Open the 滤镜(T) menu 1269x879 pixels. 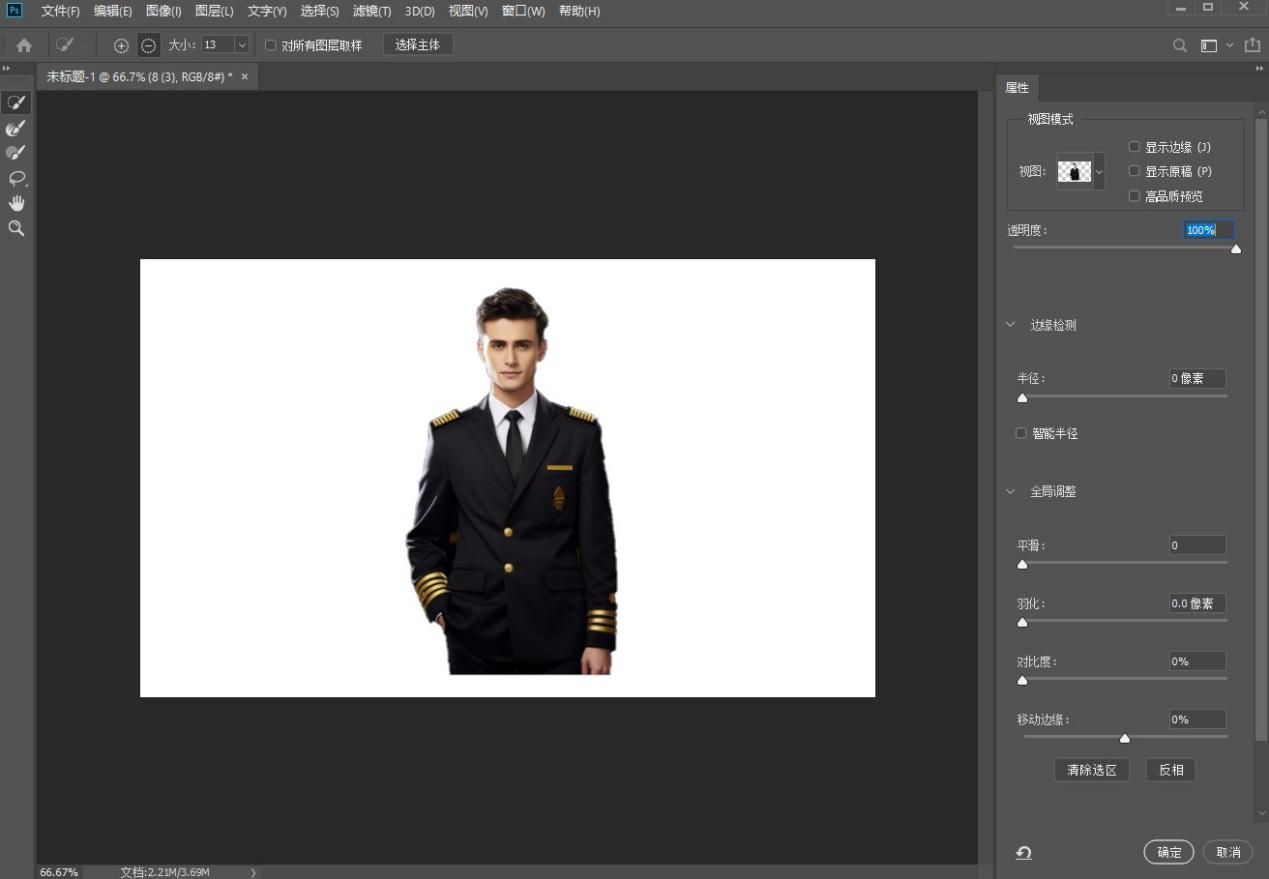coord(372,11)
